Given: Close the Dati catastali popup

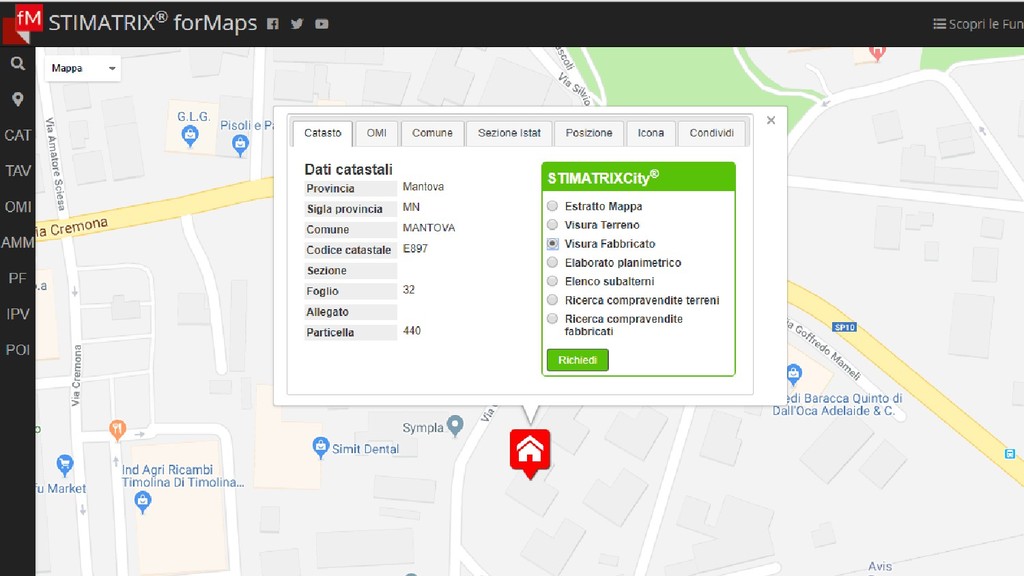Looking at the screenshot, I should 771,120.
